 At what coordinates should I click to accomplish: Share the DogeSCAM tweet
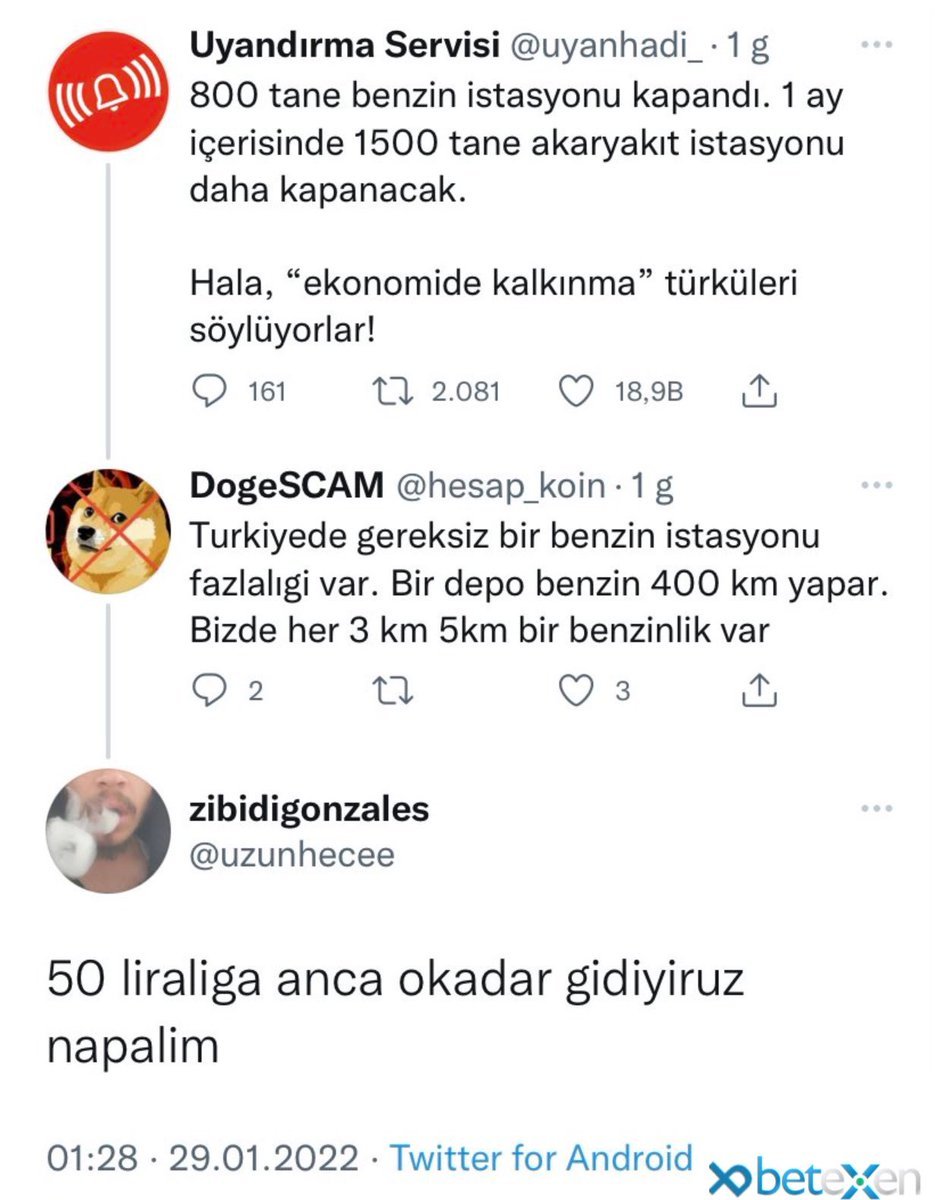click(x=759, y=691)
